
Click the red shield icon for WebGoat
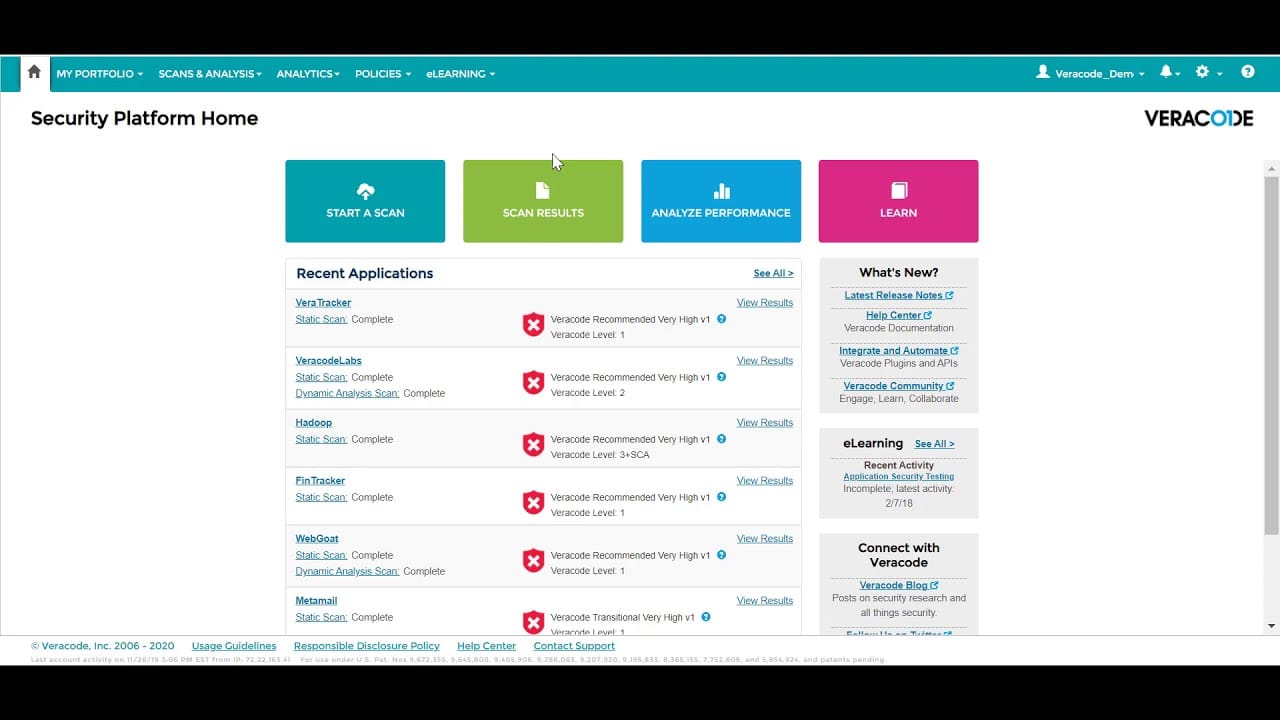[x=534, y=561]
